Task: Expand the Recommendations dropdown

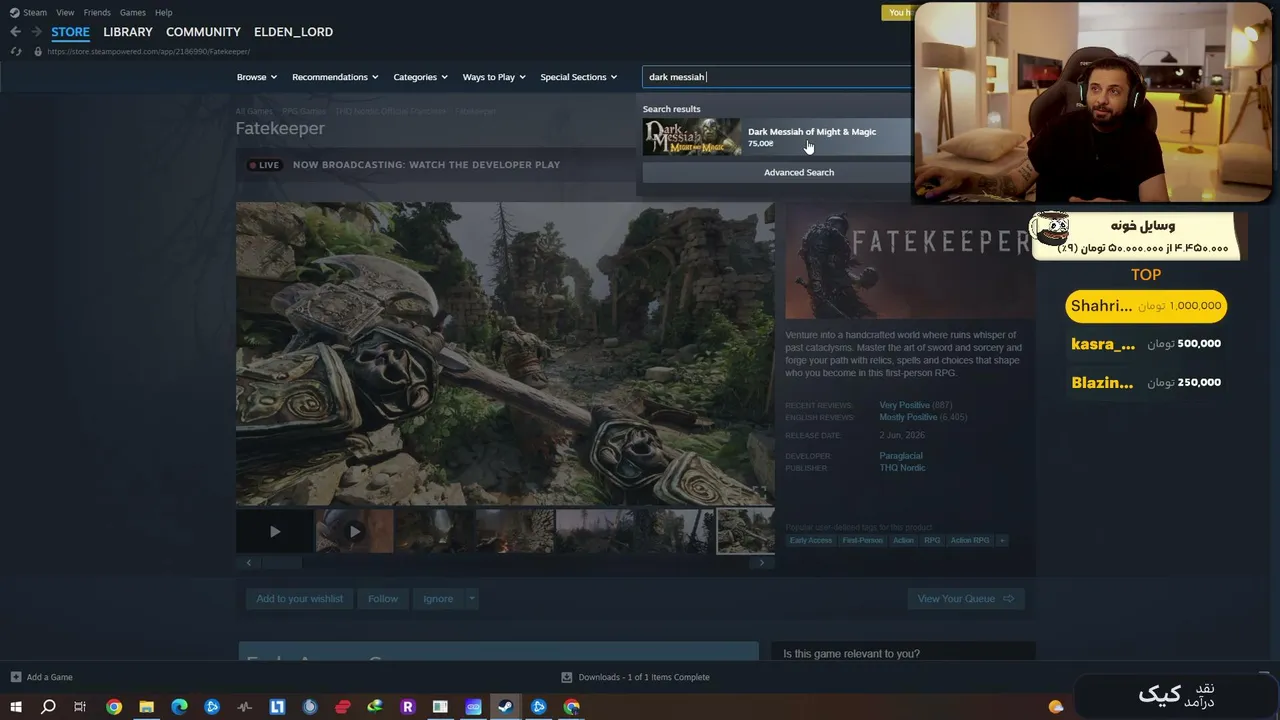Action: [x=335, y=77]
